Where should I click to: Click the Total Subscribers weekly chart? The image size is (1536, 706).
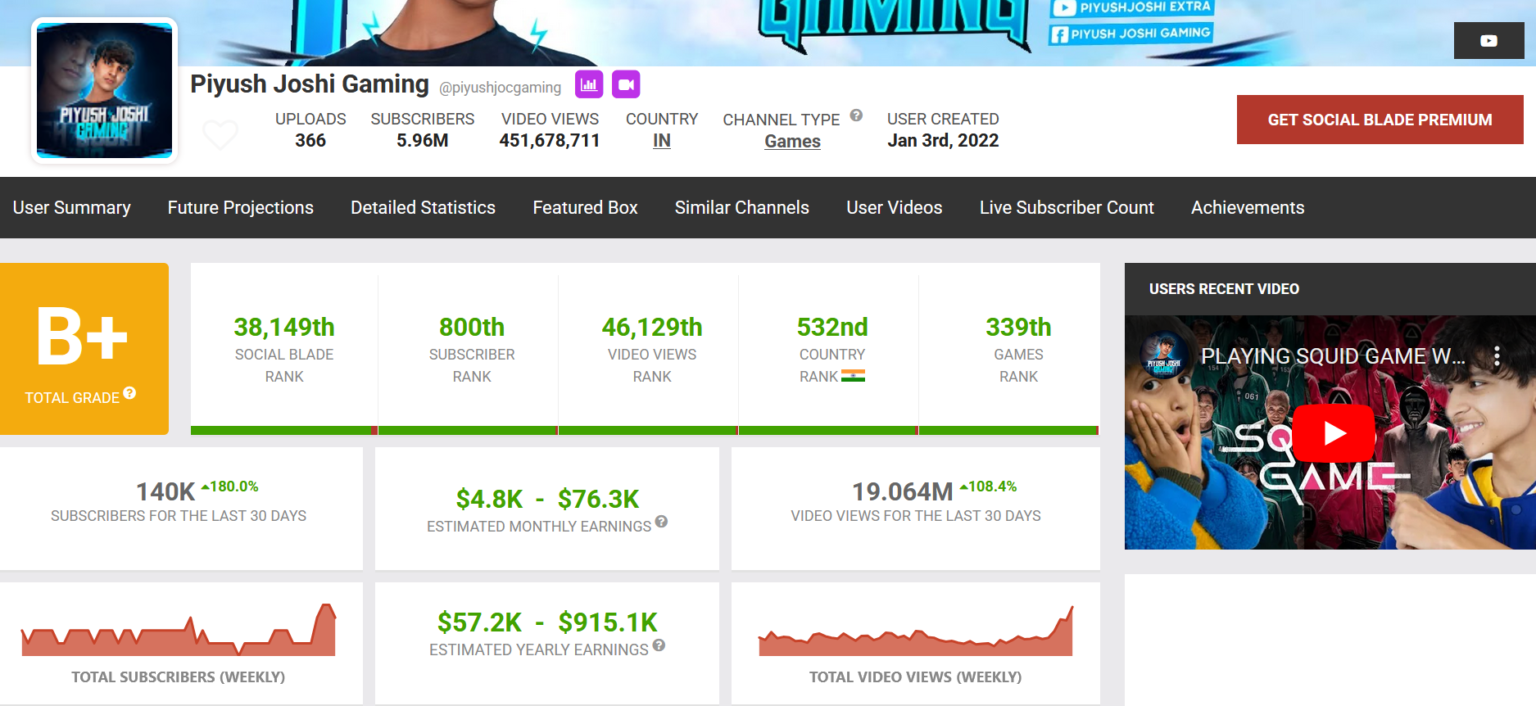[x=178, y=630]
